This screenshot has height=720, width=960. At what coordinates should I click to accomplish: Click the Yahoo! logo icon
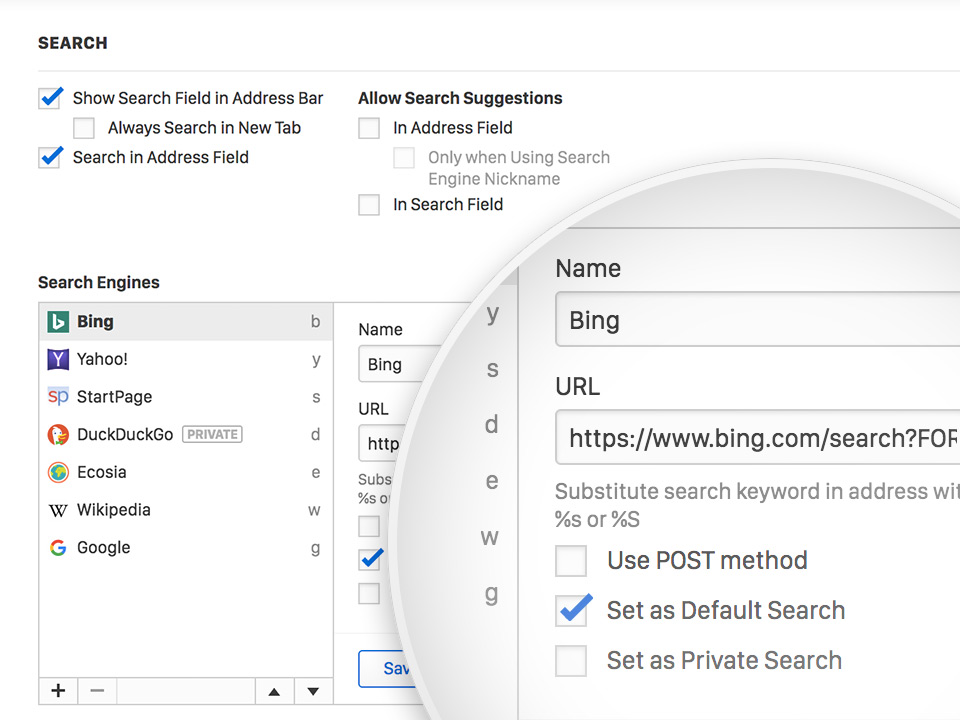(x=58, y=359)
